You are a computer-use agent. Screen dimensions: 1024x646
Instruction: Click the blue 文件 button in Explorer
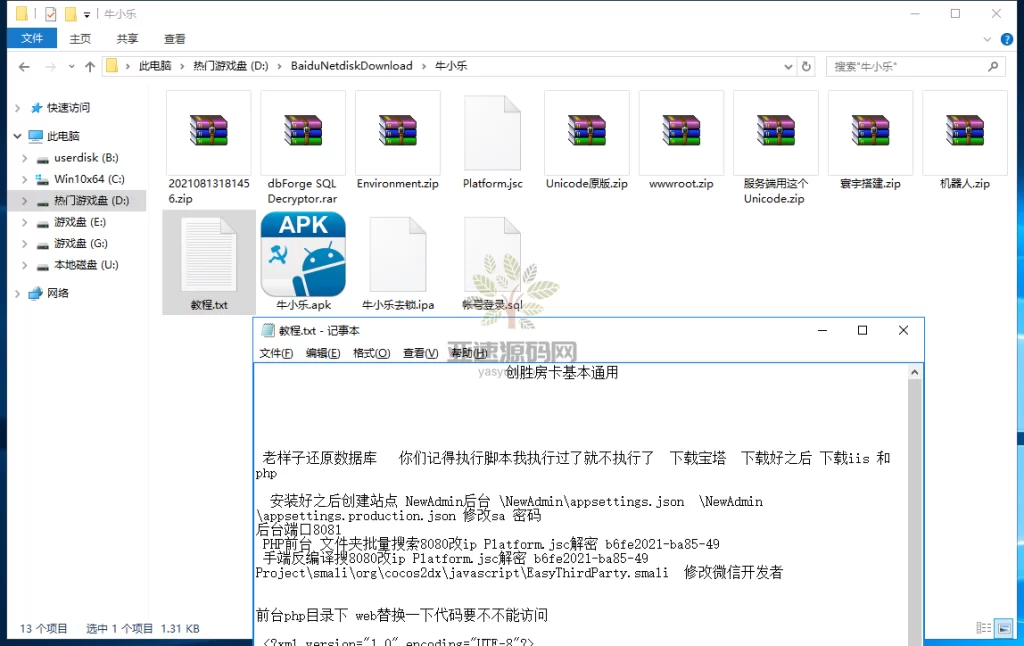click(33, 38)
